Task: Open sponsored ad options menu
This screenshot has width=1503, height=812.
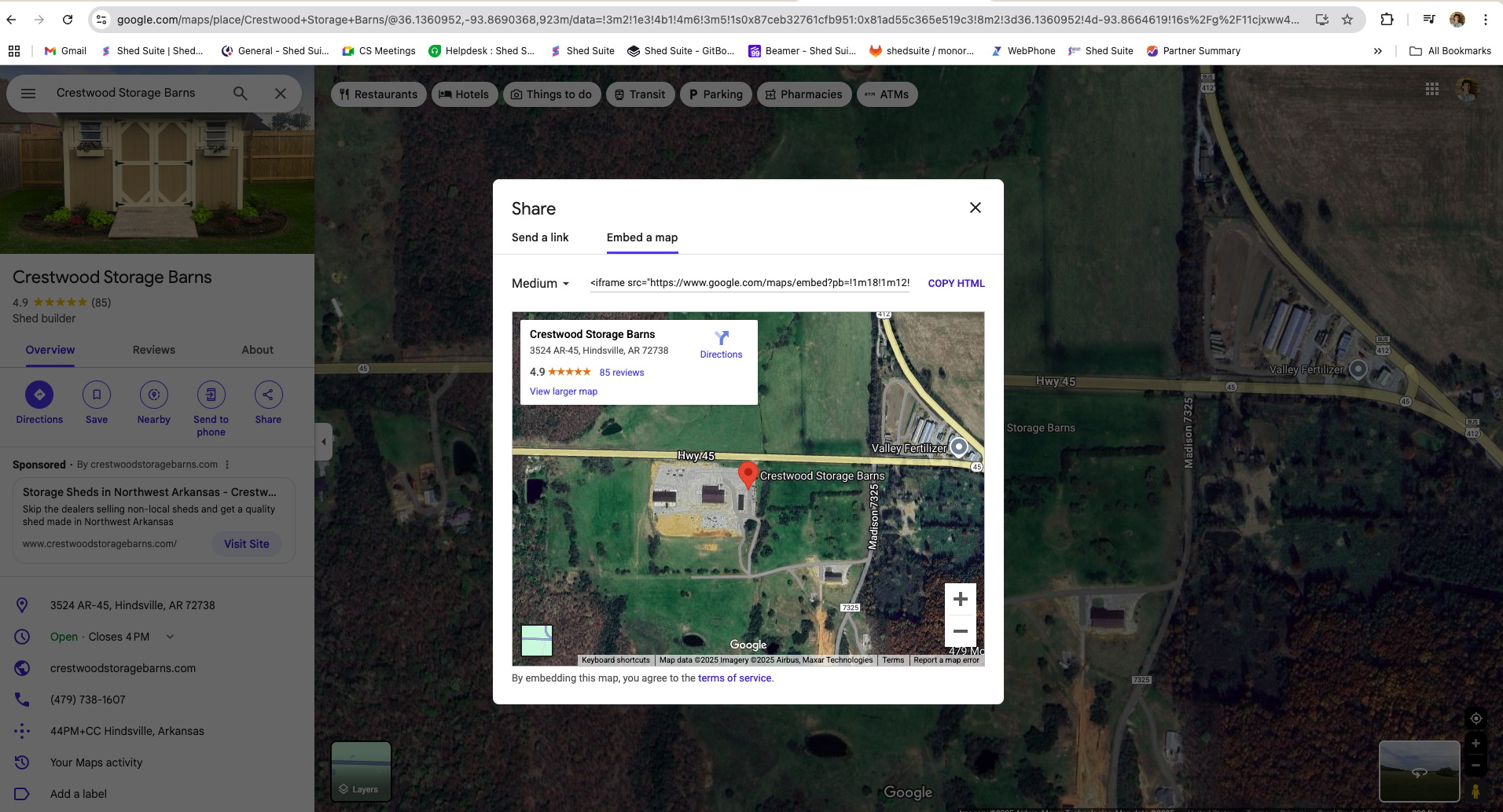Action: coord(227,465)
